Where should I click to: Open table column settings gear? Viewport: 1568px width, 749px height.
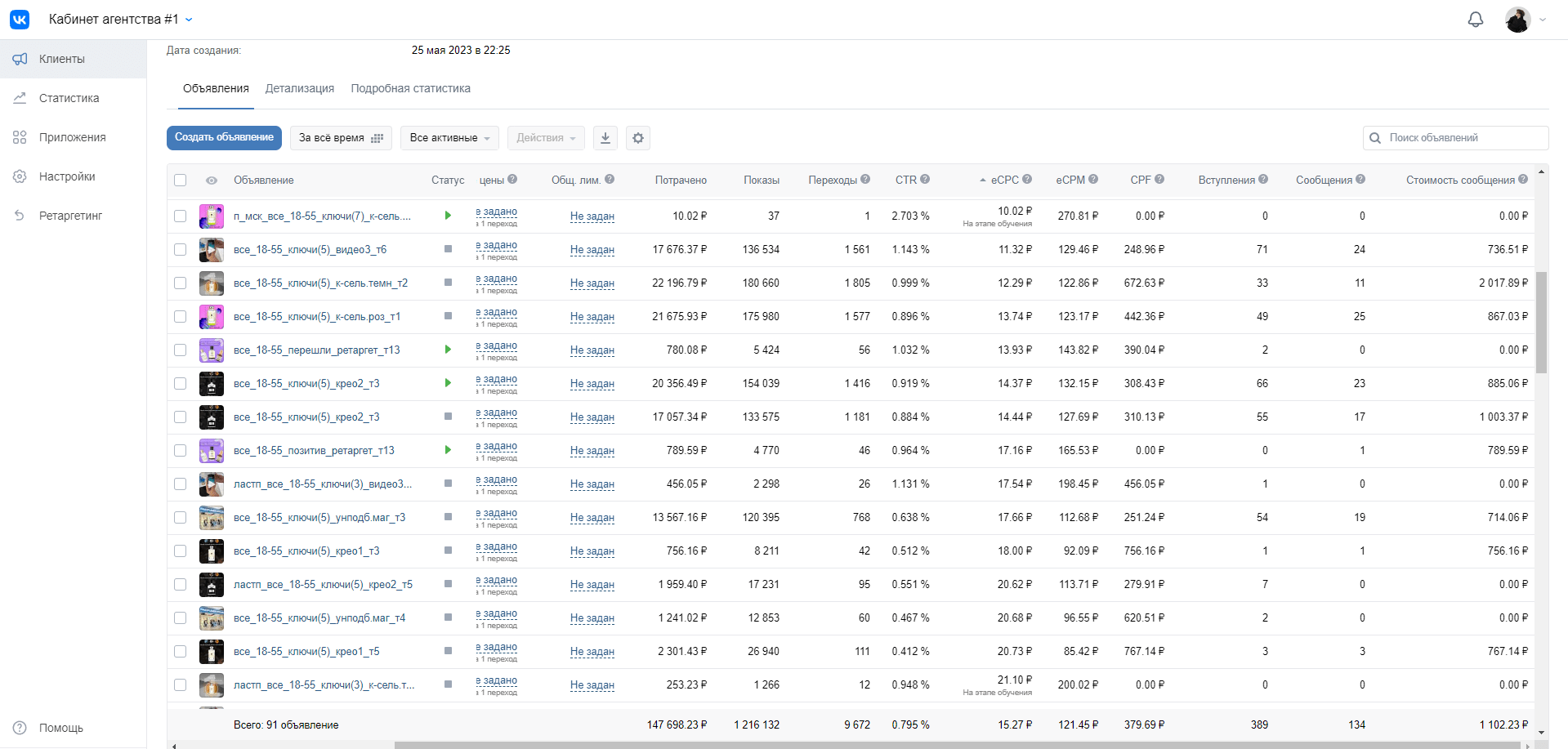(x=638, y=138)
